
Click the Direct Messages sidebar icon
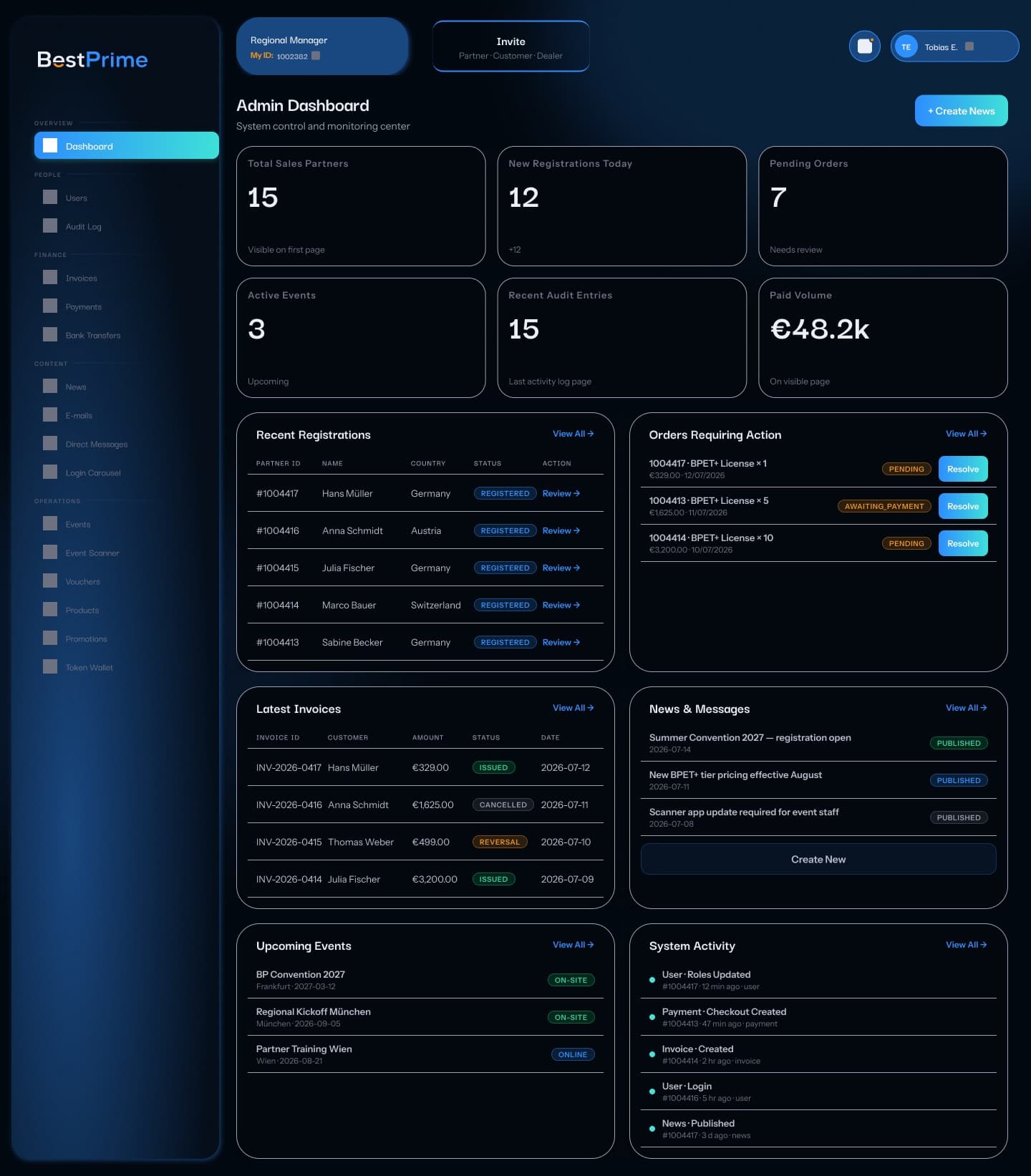point(50,443)
